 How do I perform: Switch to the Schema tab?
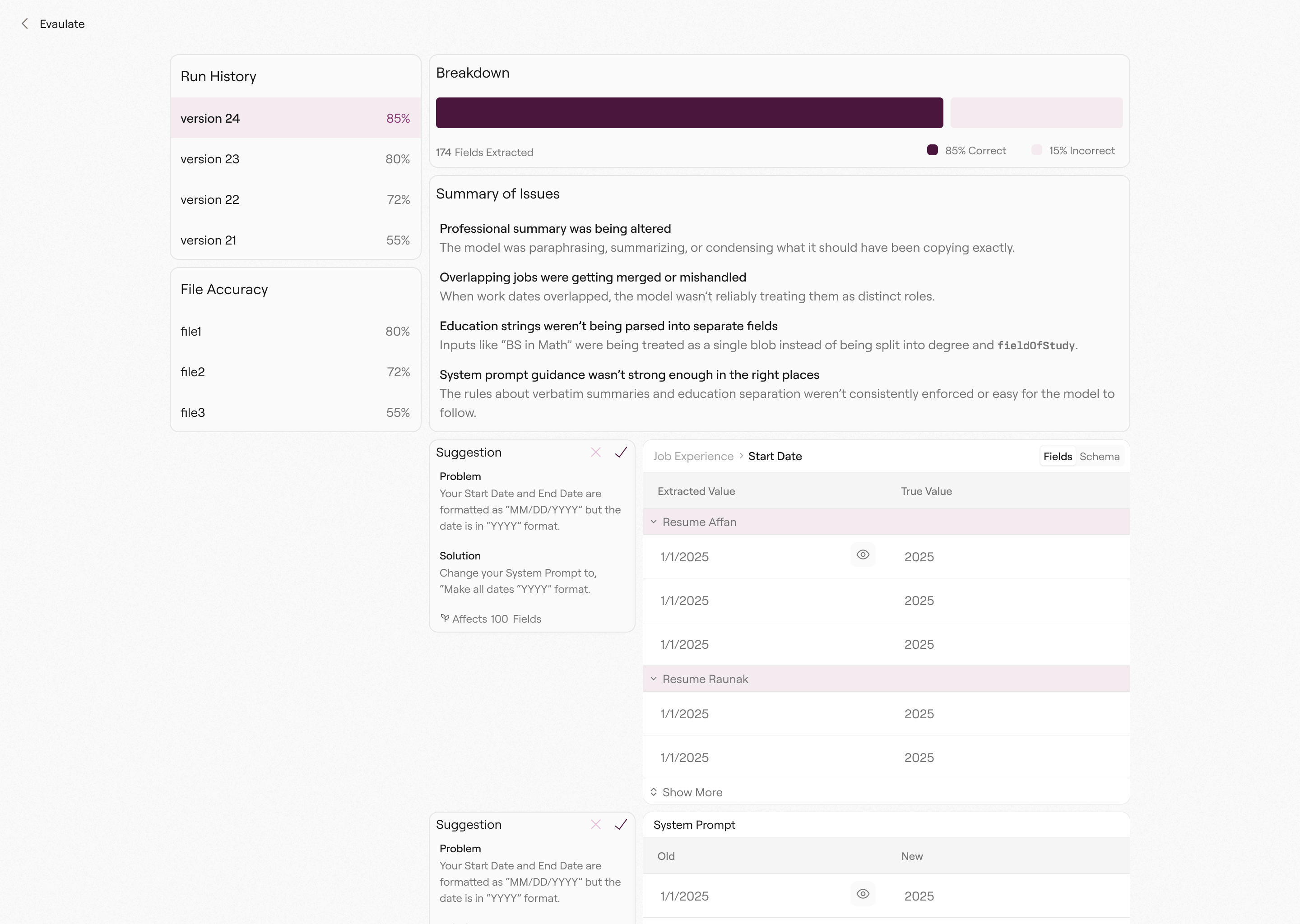point(1099,456)
